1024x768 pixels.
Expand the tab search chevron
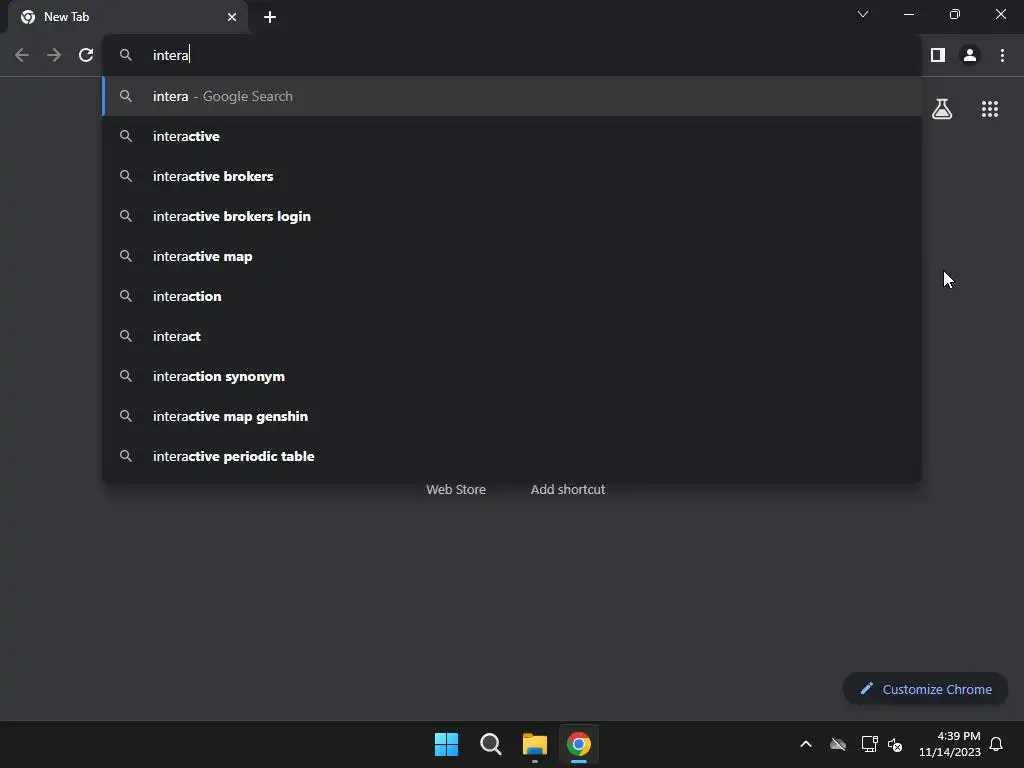pyautogui.click(x=863, y=14)
